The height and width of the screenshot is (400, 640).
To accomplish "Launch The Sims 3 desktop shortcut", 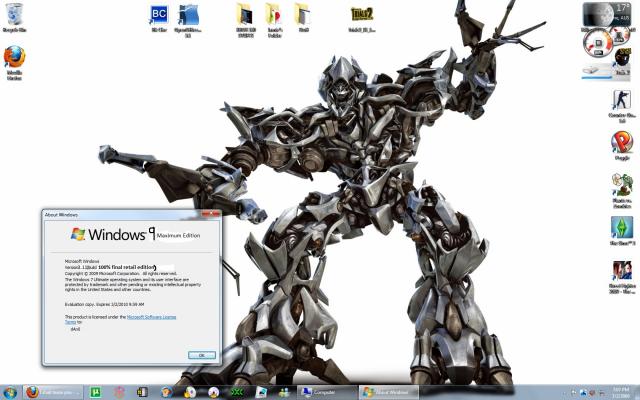I will [x=622, y=230].
